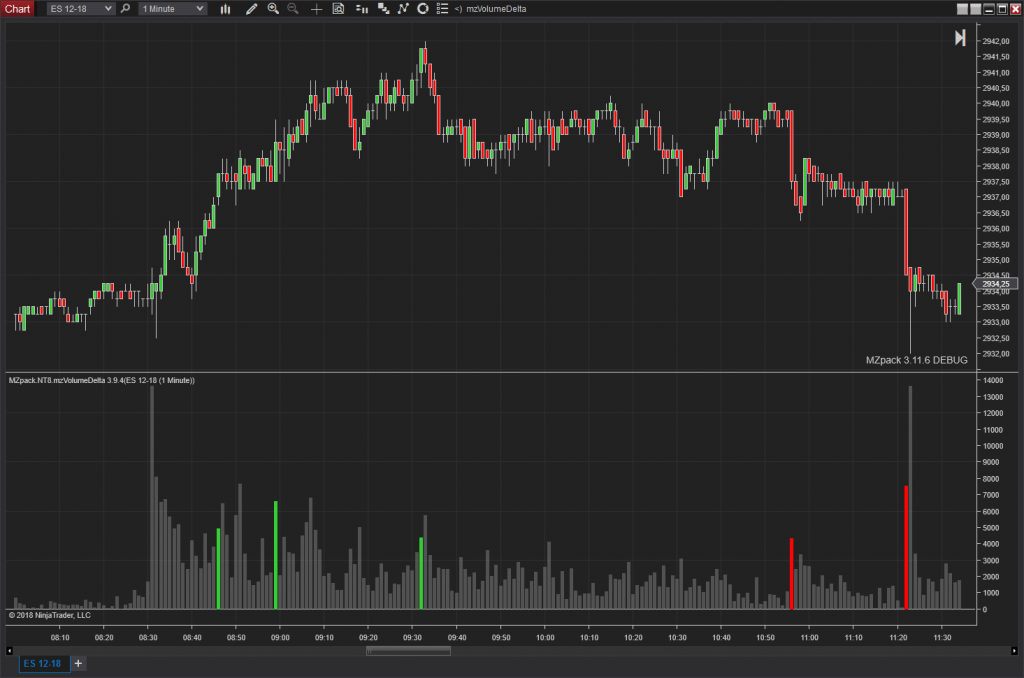This screenshot has width=1024, height=678.
Task: Click the scrollbar right arrow
Action: (x=1014, y=651)
